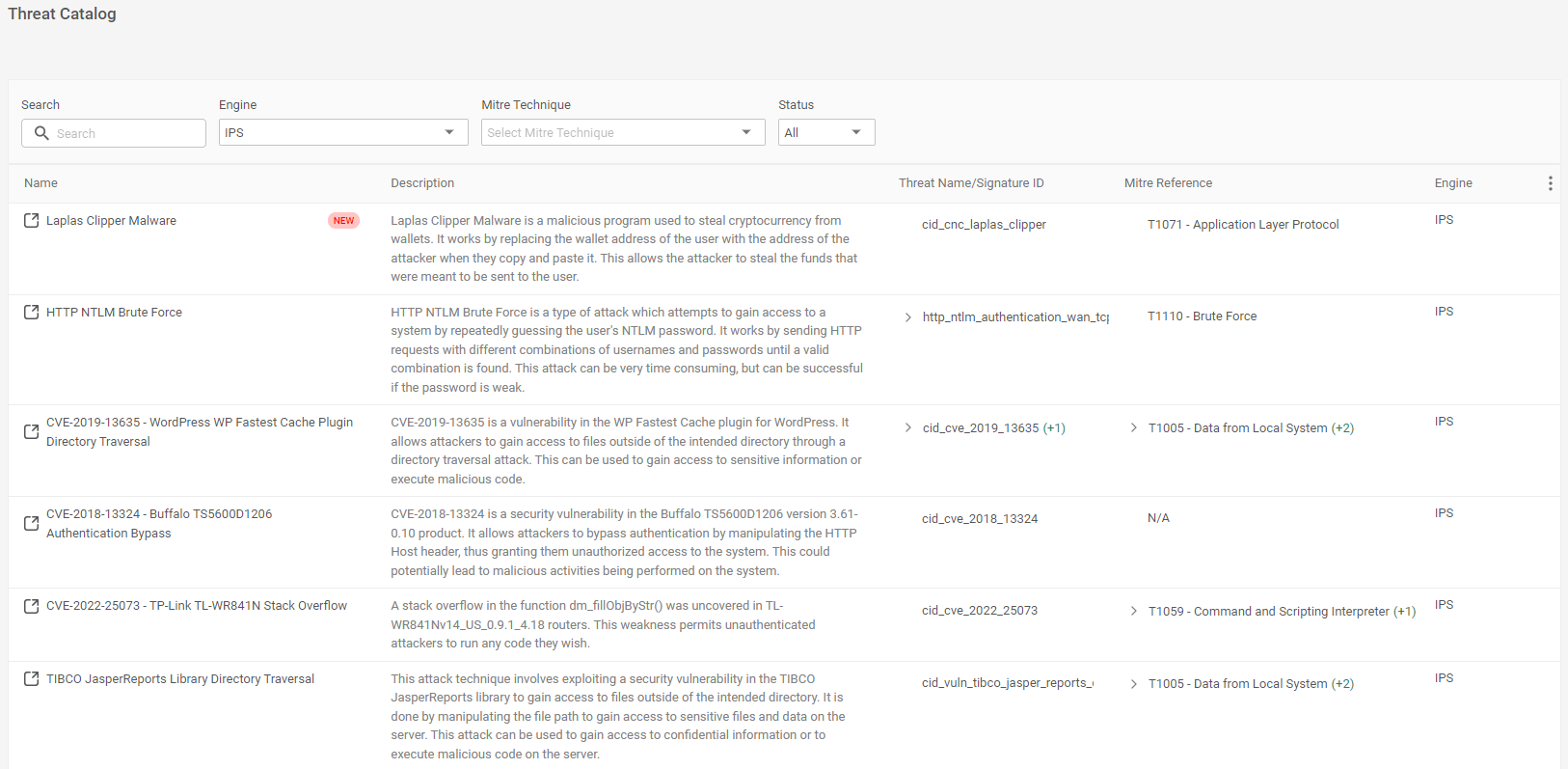Screen dimensions: 1568x769
Task: Open HTTP NTLM Brute Force link icon
Action: pos(31,313)
